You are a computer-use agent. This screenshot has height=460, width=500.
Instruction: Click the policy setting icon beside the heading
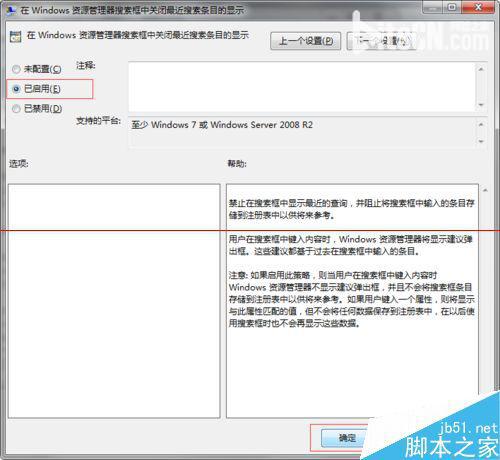pos(15,37)
